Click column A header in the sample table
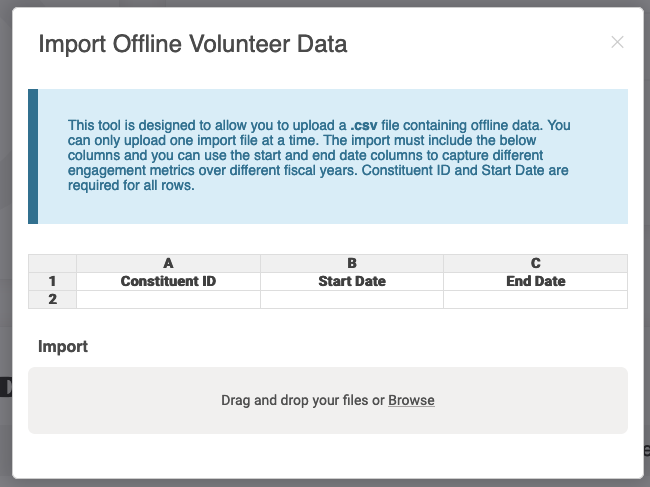 (x=168, y=264)
